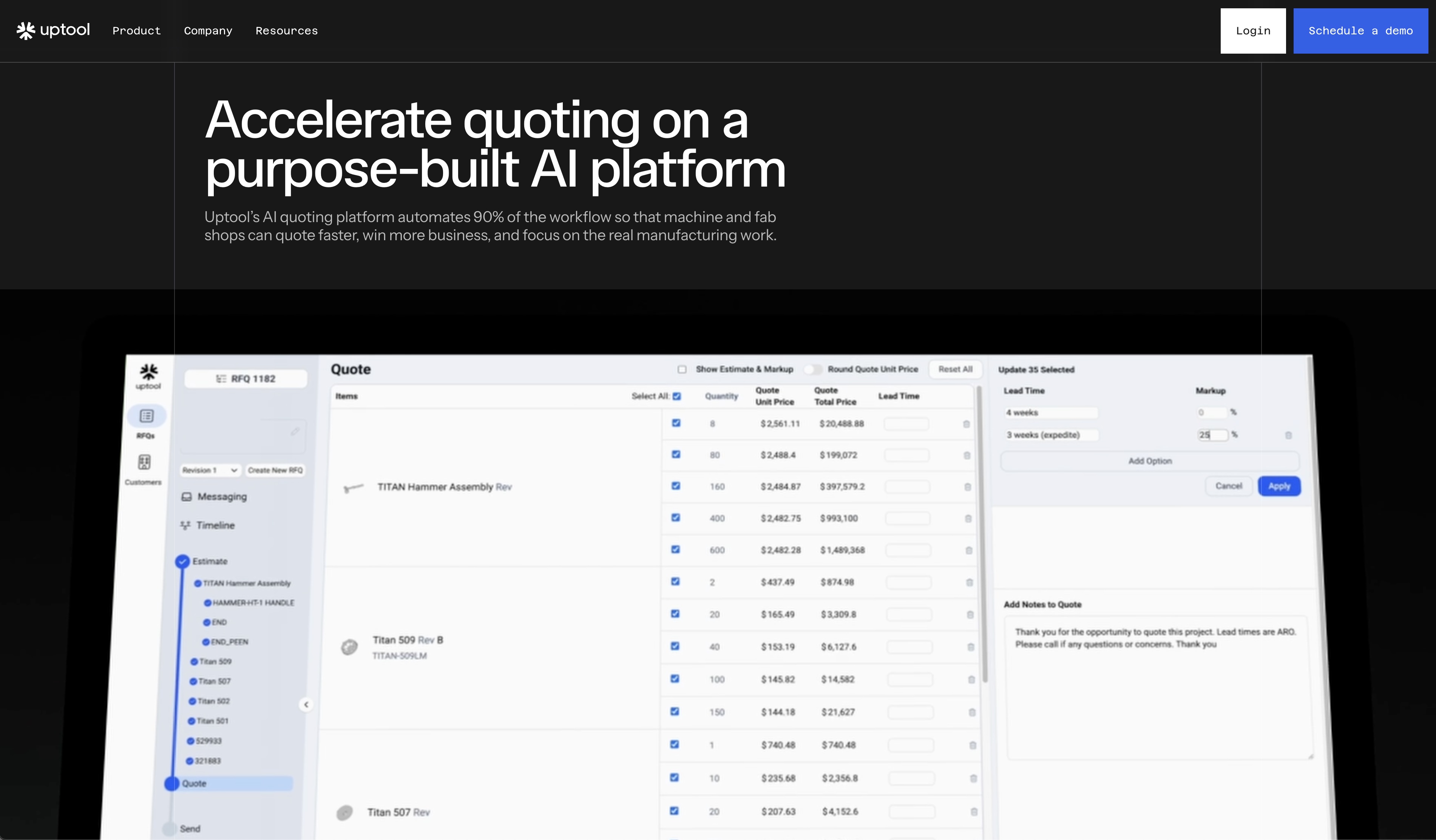The image size is (1436, 840).
Task: Select TITAN Hammer Assembly tree item
Action: click(243, 584)
